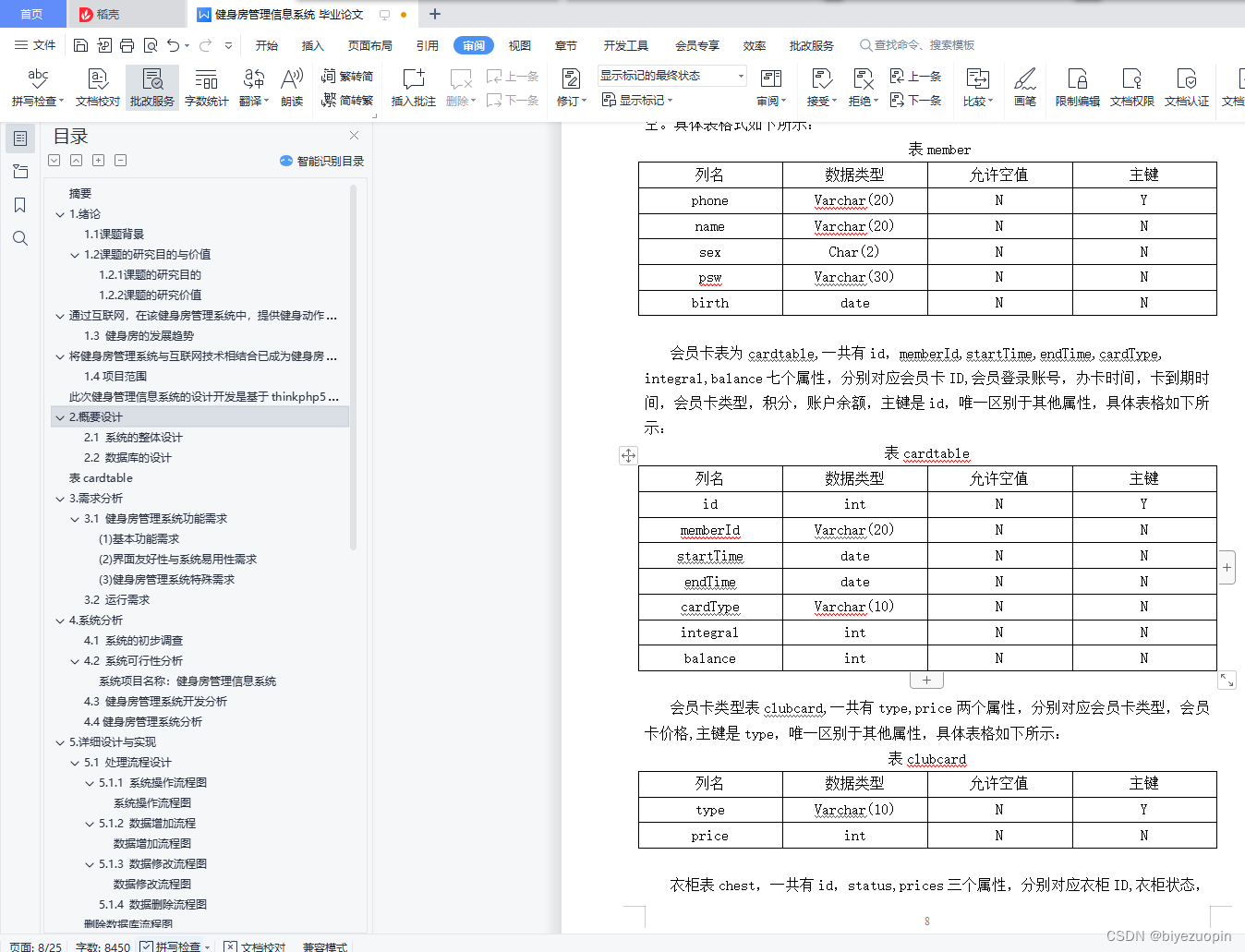Open 文档权限 document permissions
Screen dimensions: 1245x952
coord(1131,88)
